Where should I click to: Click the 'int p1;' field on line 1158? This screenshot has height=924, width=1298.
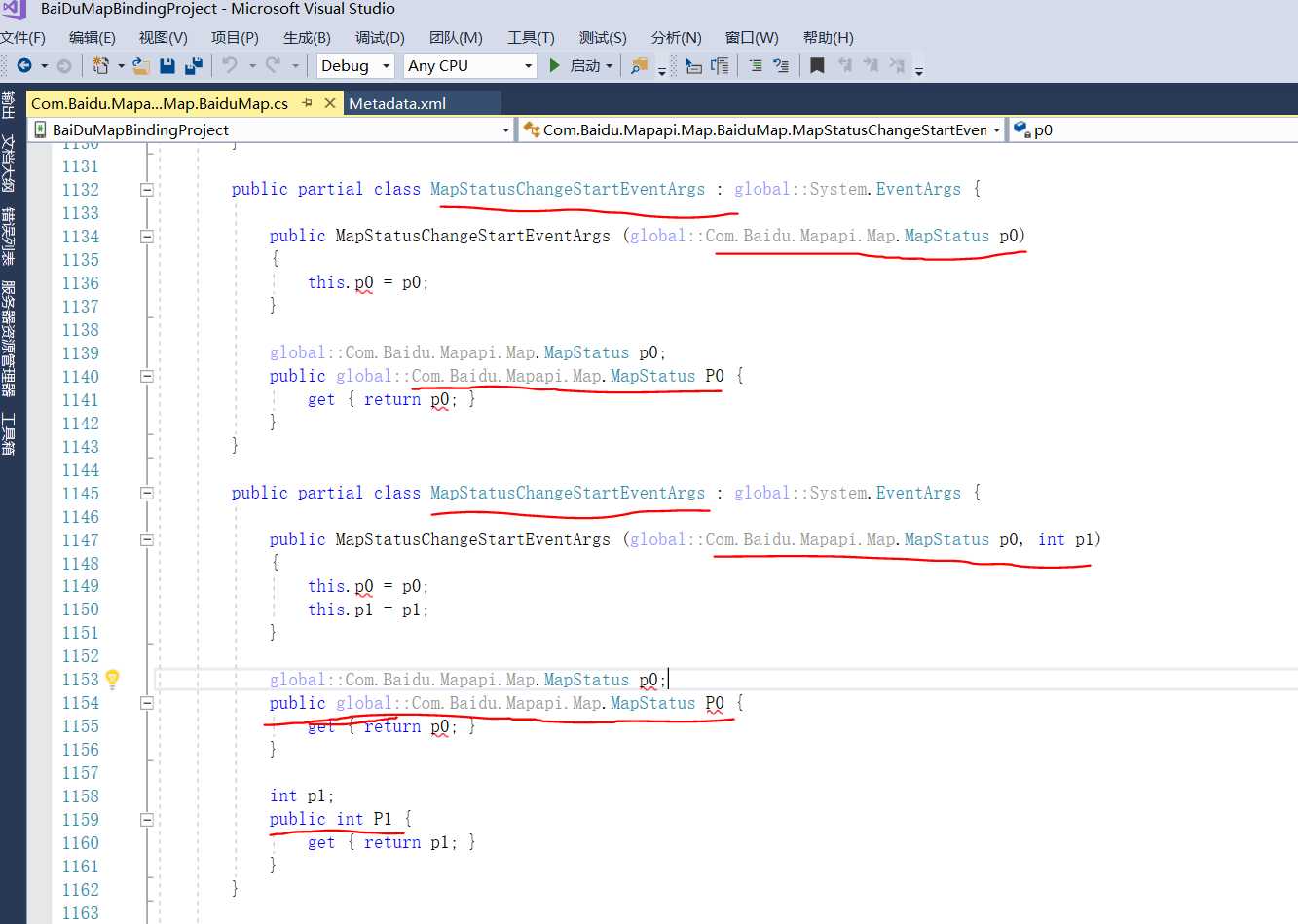(x=302, y=796)
